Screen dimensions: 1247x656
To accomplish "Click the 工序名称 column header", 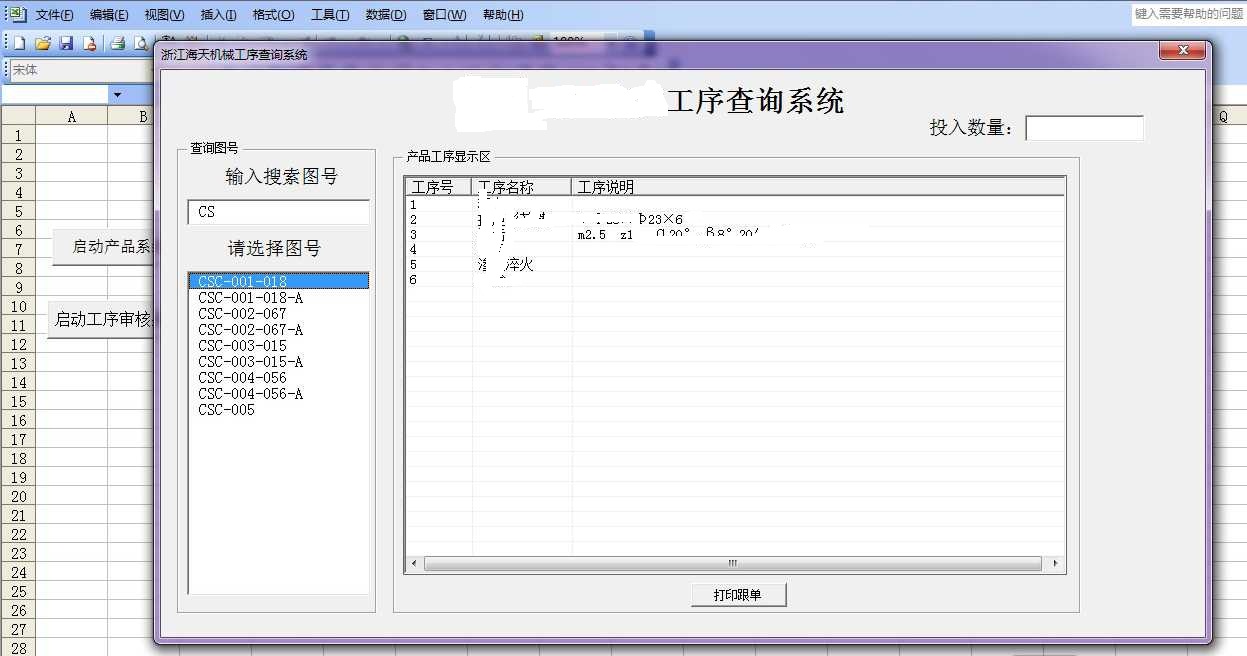I will [521, 187].
